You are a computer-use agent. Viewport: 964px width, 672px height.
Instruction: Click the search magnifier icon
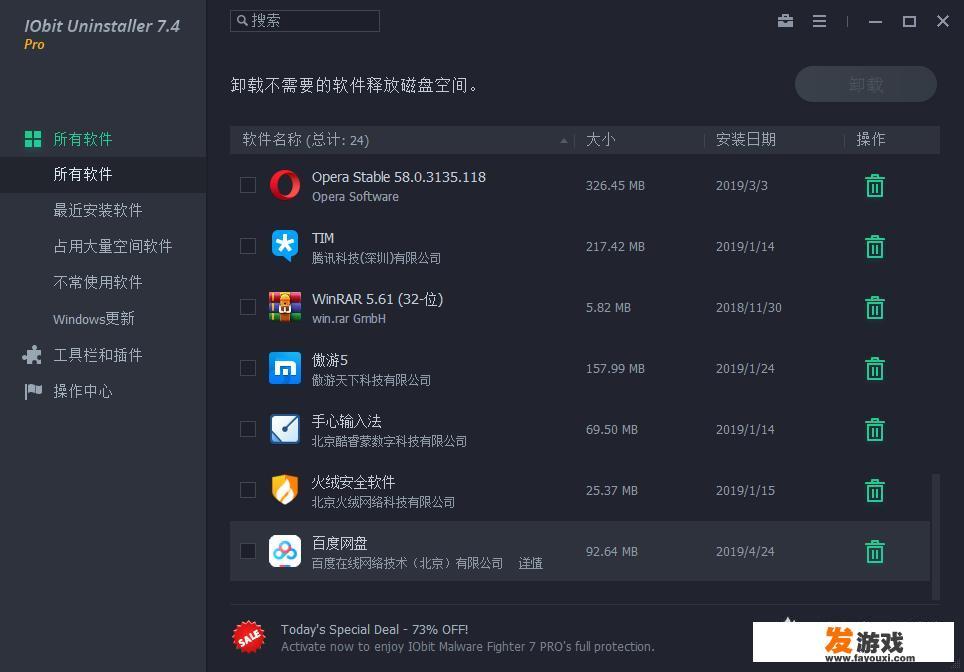[x=242, y=20]
